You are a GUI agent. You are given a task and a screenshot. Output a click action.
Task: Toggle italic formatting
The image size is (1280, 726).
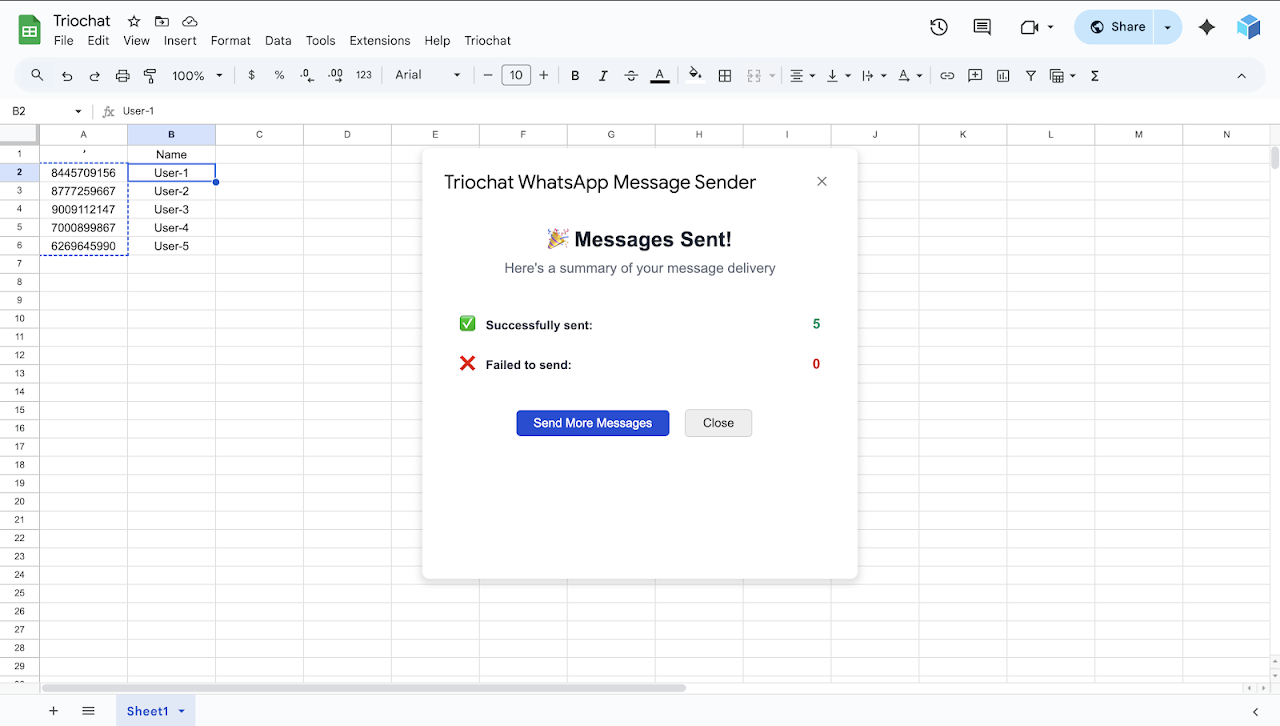(603, 75)
